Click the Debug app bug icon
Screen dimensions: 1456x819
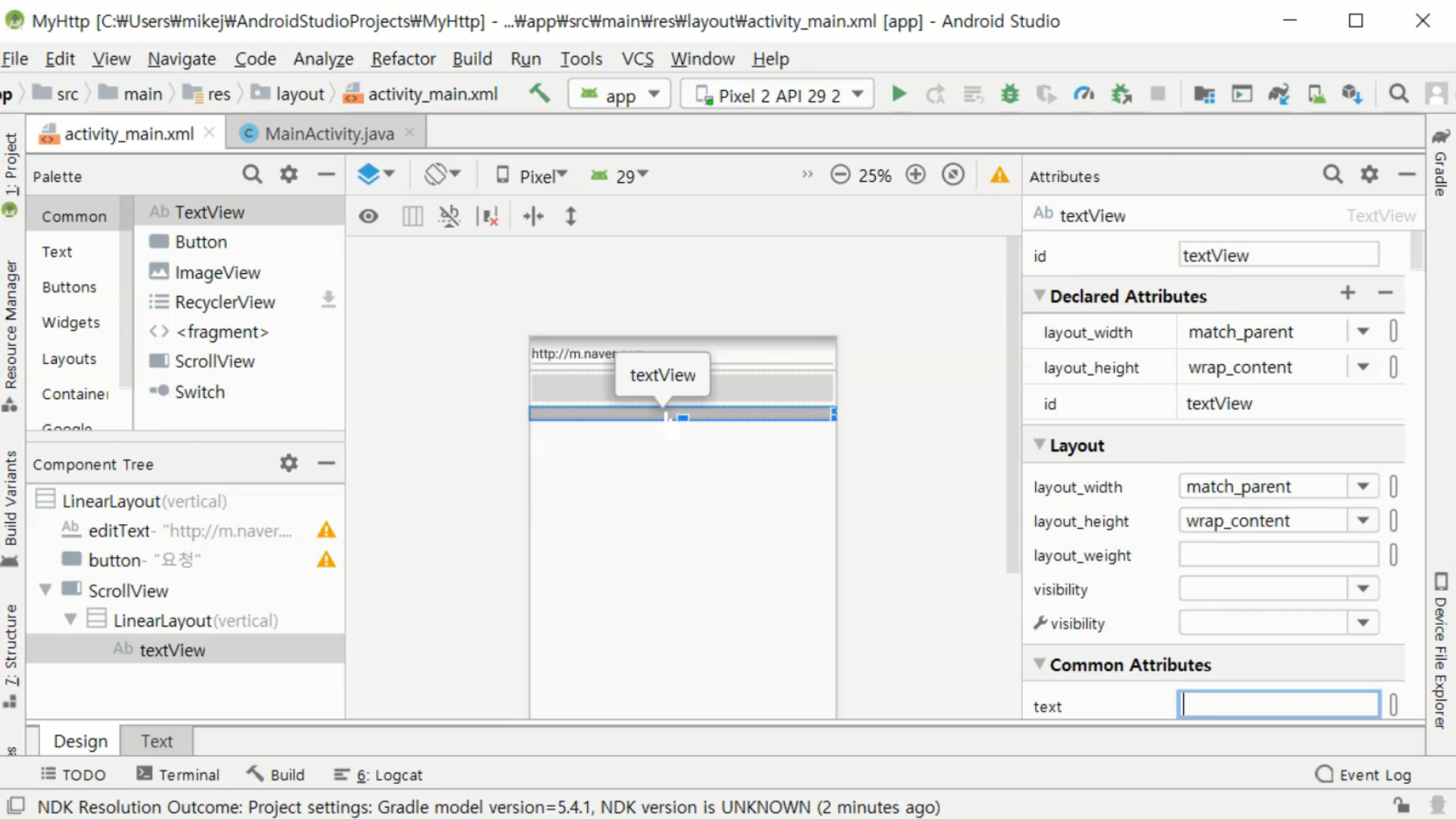coord(1009,94)
